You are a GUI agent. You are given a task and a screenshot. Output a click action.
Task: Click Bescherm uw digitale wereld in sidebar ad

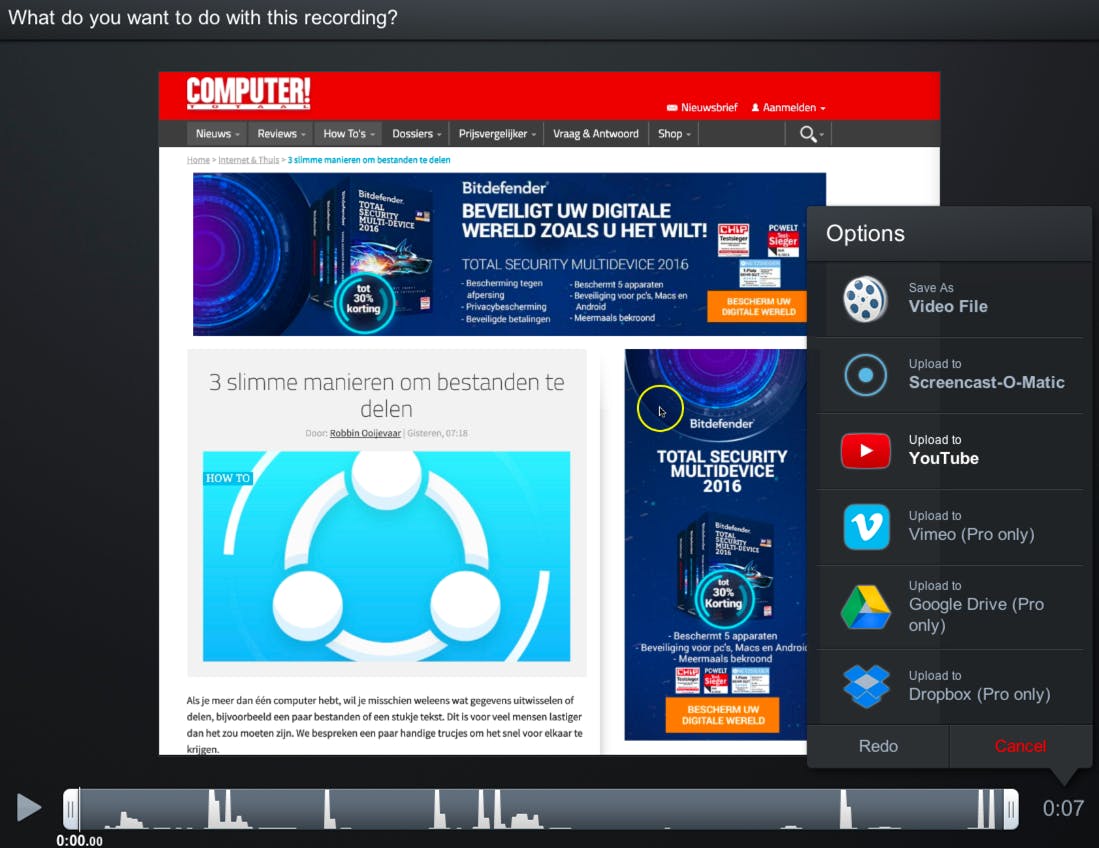[723, 715]
